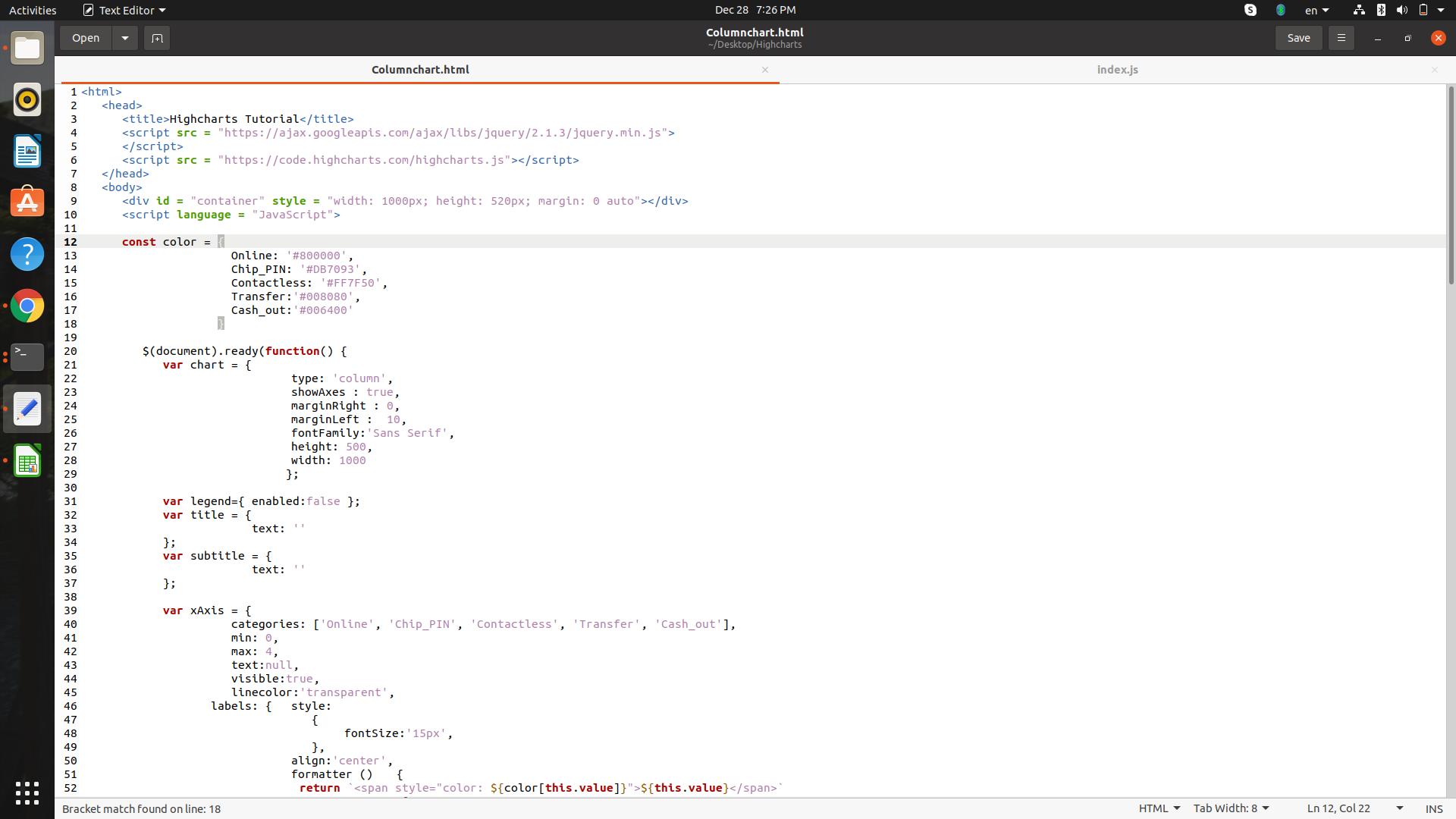Click the green tray indicator icon
Viewport: 1456px width, 819px height.
pos(1281,10)
